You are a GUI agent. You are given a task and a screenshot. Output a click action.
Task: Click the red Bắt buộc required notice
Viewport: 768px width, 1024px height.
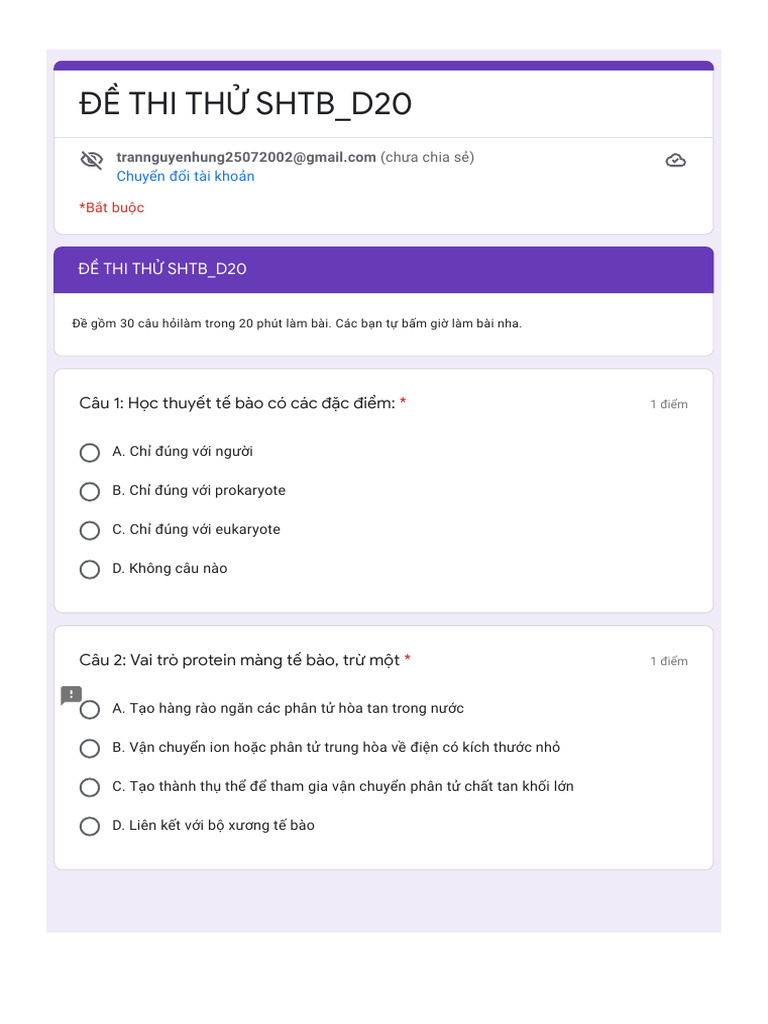[x=112, y=208]
